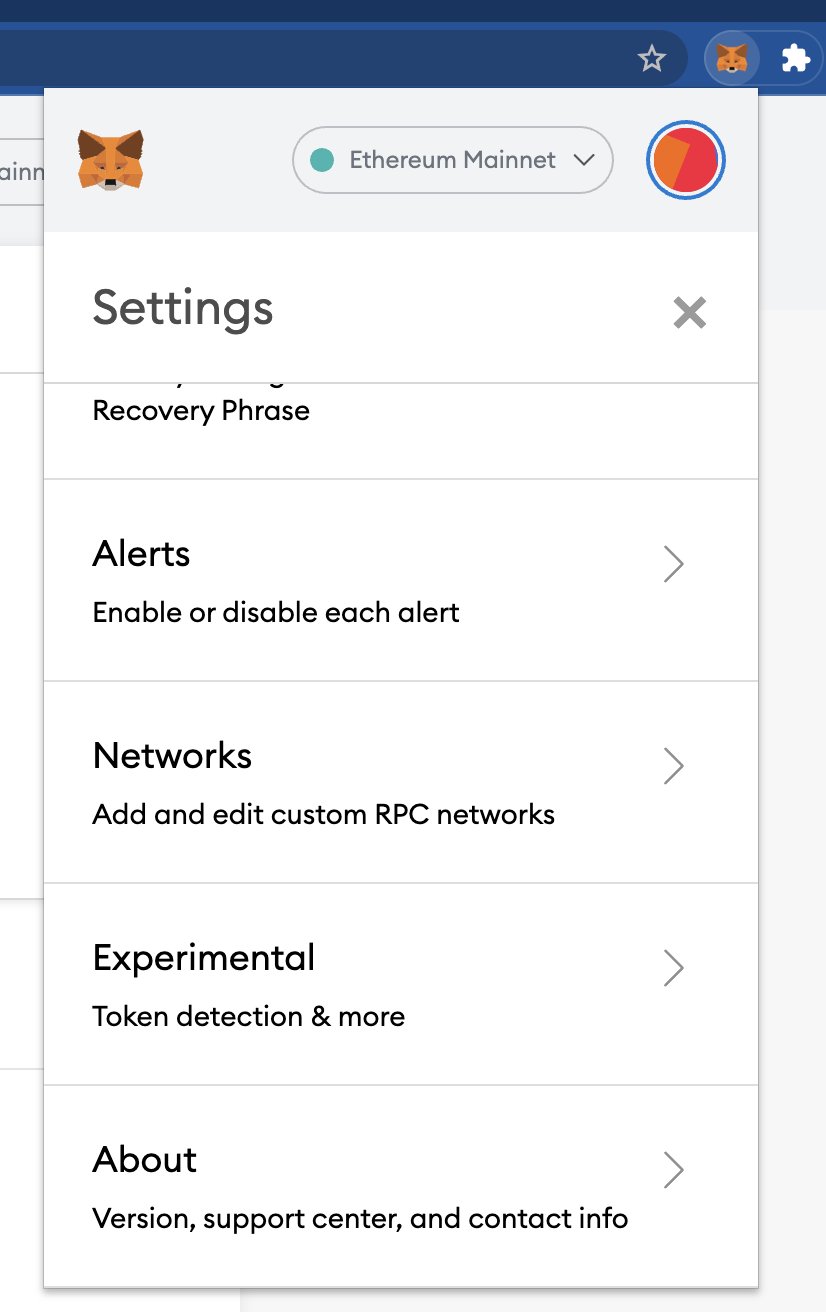Select the Recovery Phrase settings entry

click(401, 430)
